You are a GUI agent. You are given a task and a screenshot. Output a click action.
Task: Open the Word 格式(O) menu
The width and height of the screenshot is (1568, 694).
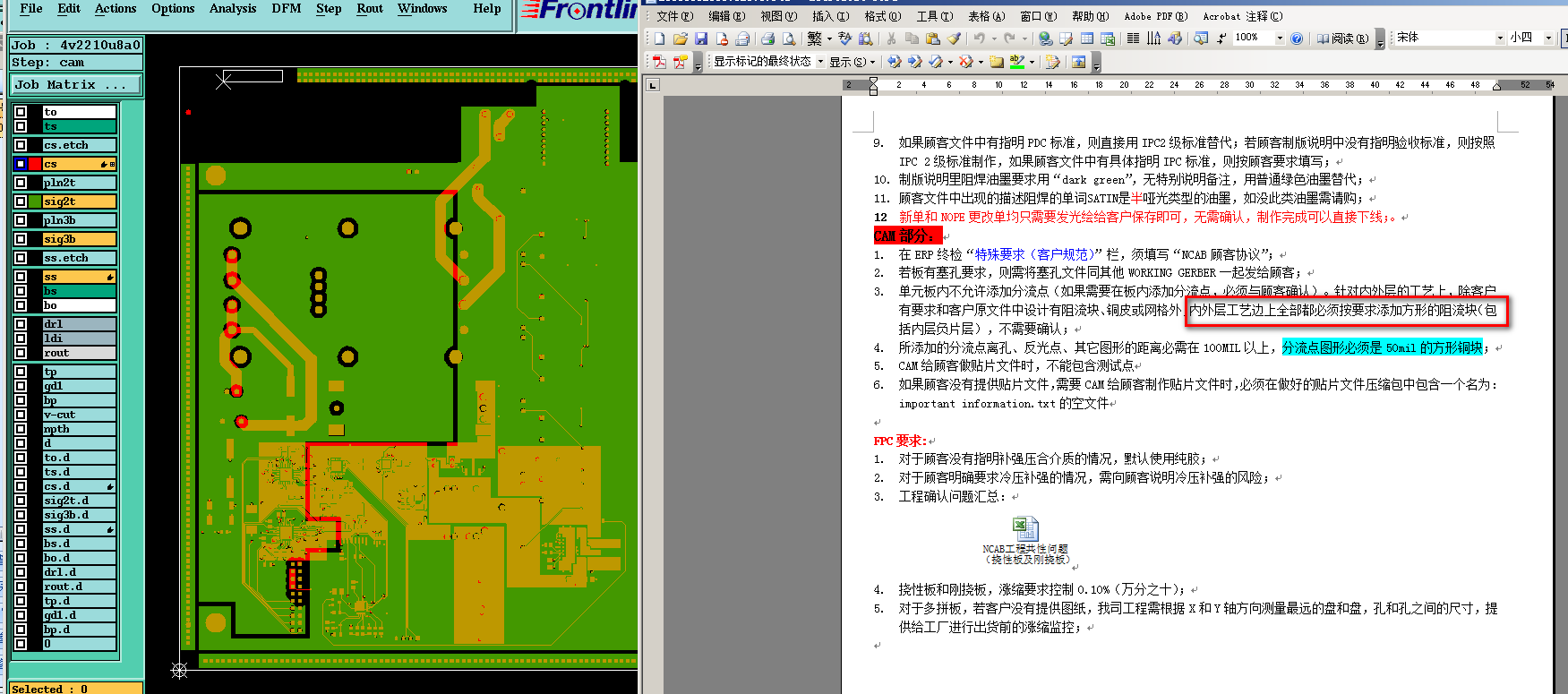tap(882, 16)
